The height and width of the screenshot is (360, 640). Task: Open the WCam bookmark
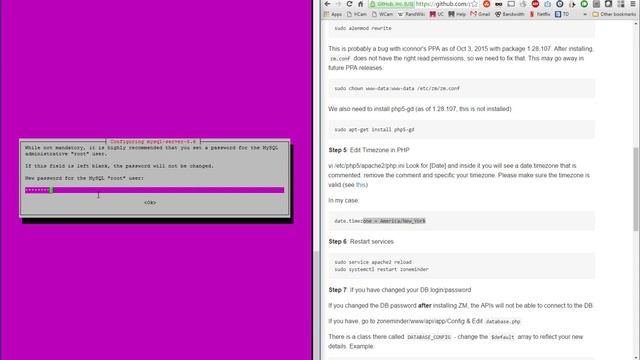tap(382, 14)
